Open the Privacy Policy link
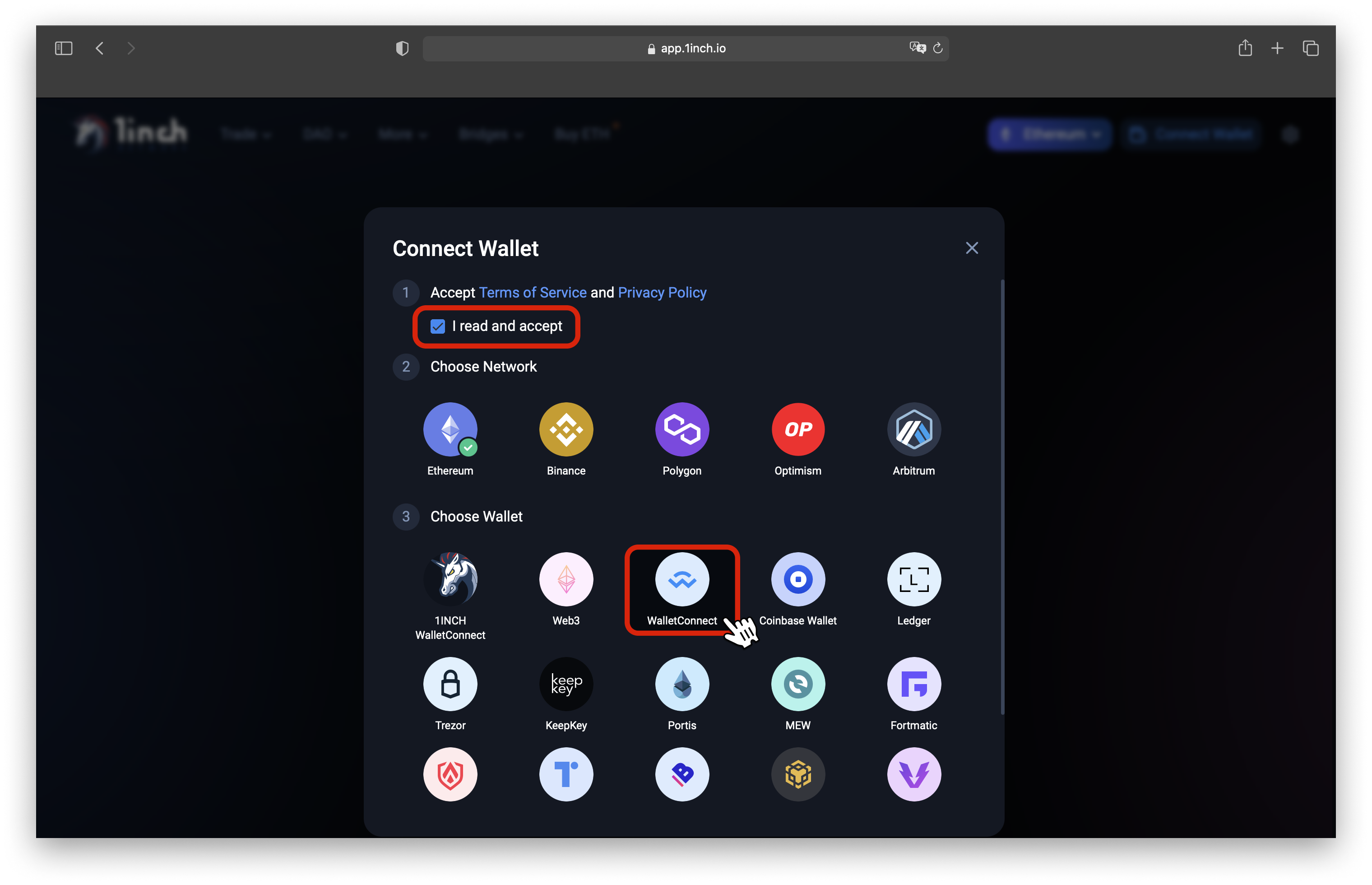This screenshot has height=885, width=1372. [662, 293]
